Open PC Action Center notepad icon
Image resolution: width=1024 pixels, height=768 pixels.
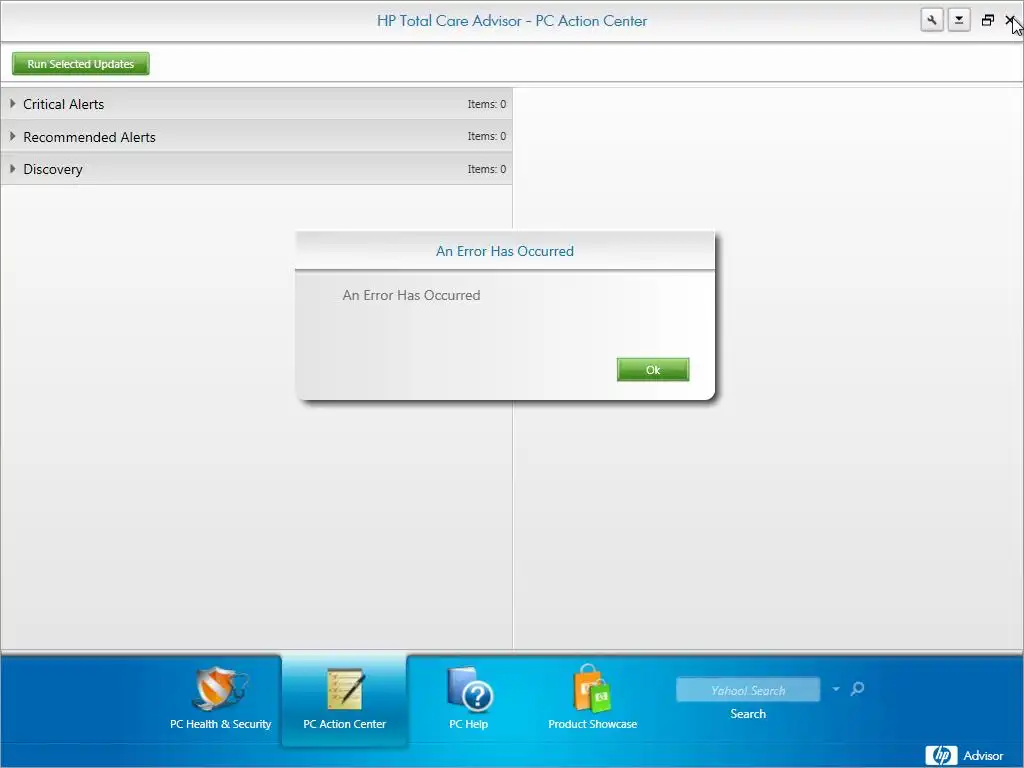pyautogui.click(x=345, y=689)
